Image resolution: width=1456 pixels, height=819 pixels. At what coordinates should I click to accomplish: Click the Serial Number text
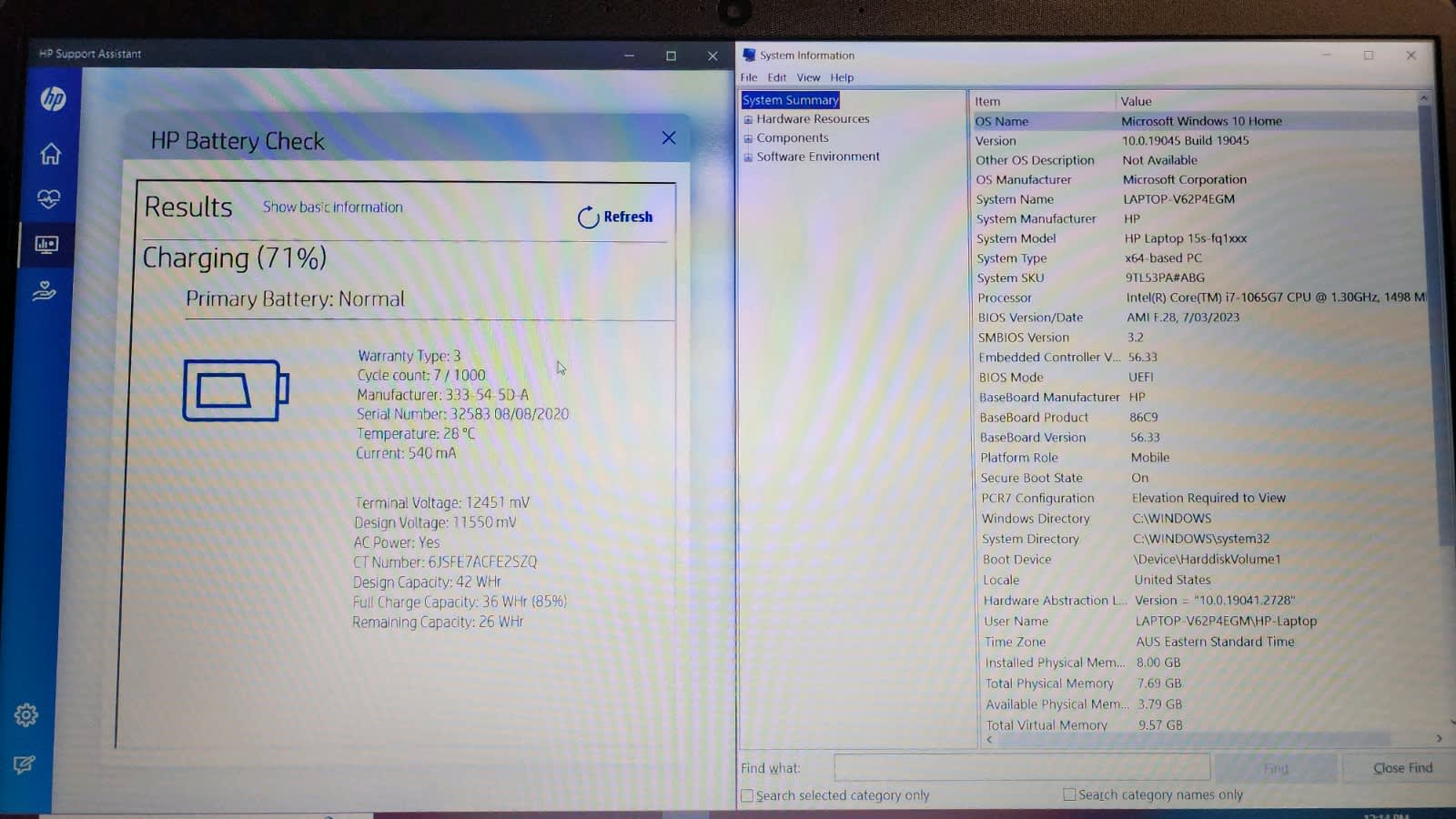(x=462, y=414)
